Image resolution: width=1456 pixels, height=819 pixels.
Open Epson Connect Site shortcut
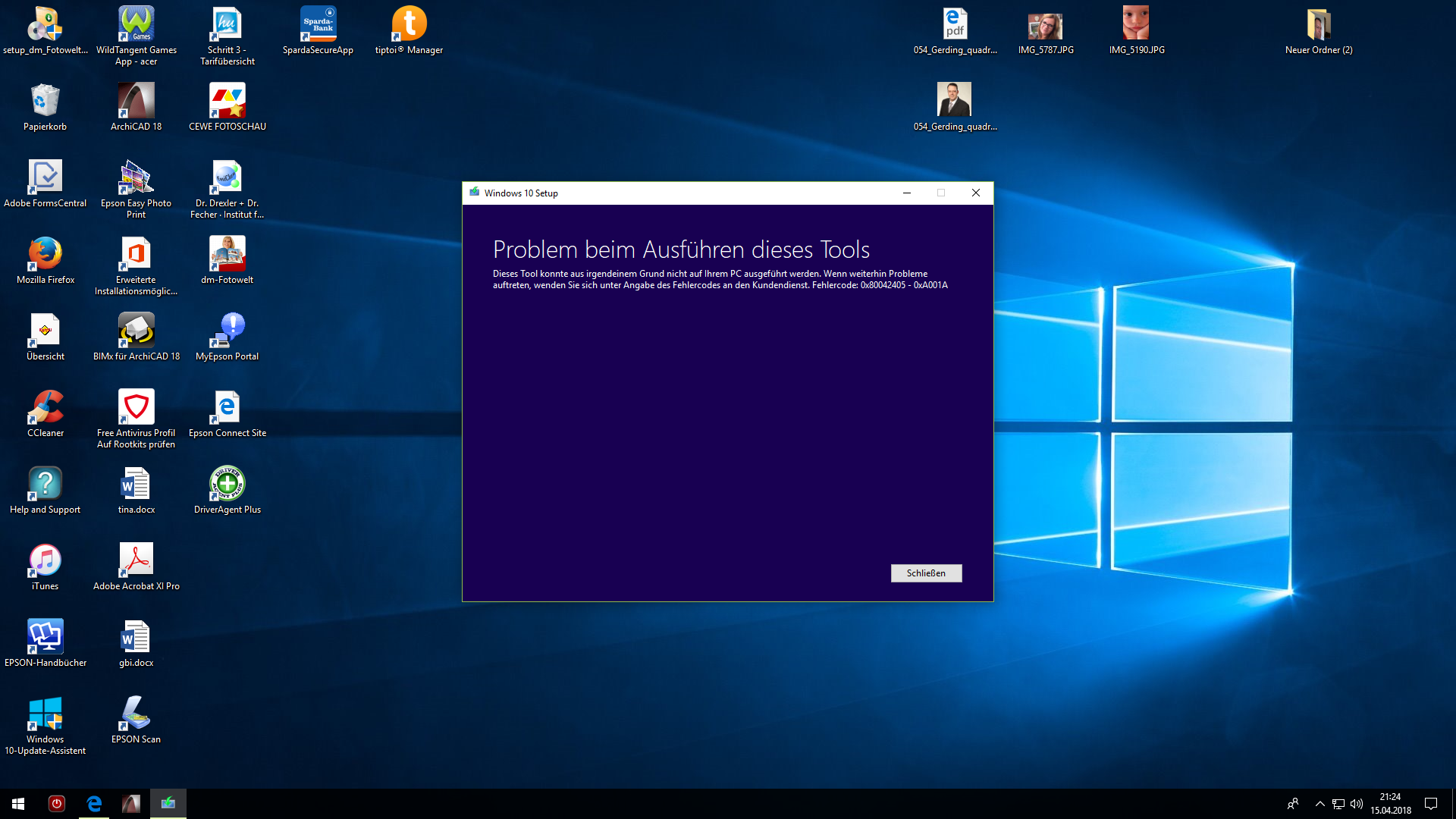coord(227,414)
